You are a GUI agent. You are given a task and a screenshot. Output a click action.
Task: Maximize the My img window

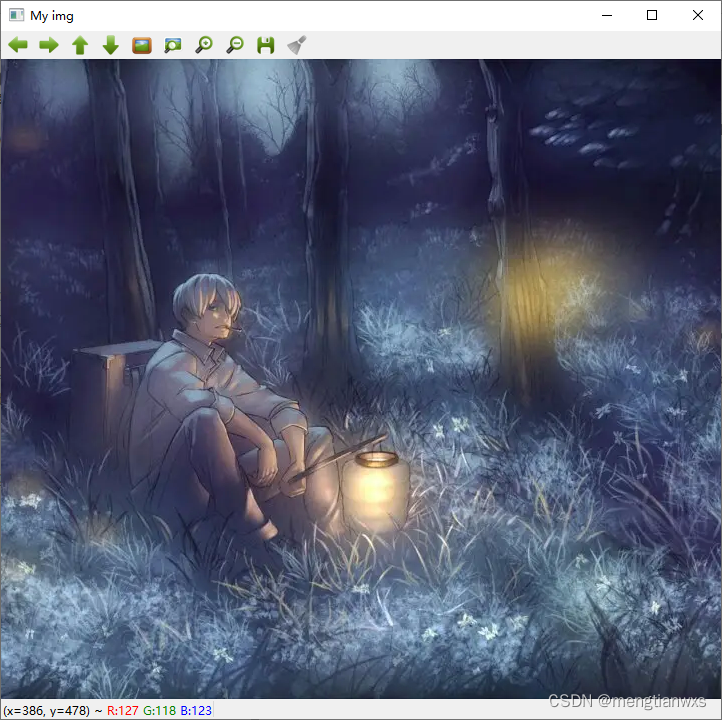[x=652, y=15]
